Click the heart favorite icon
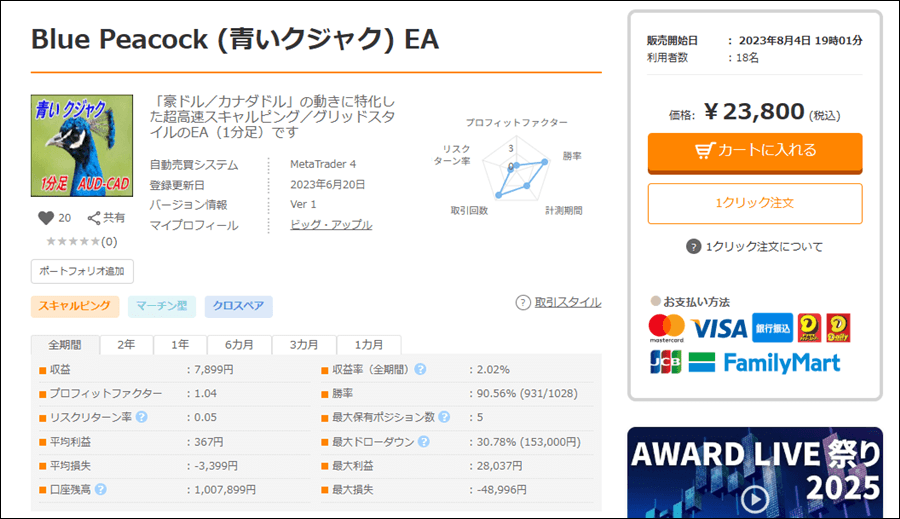This screenshot has height=519, width=900. [45, 218]
